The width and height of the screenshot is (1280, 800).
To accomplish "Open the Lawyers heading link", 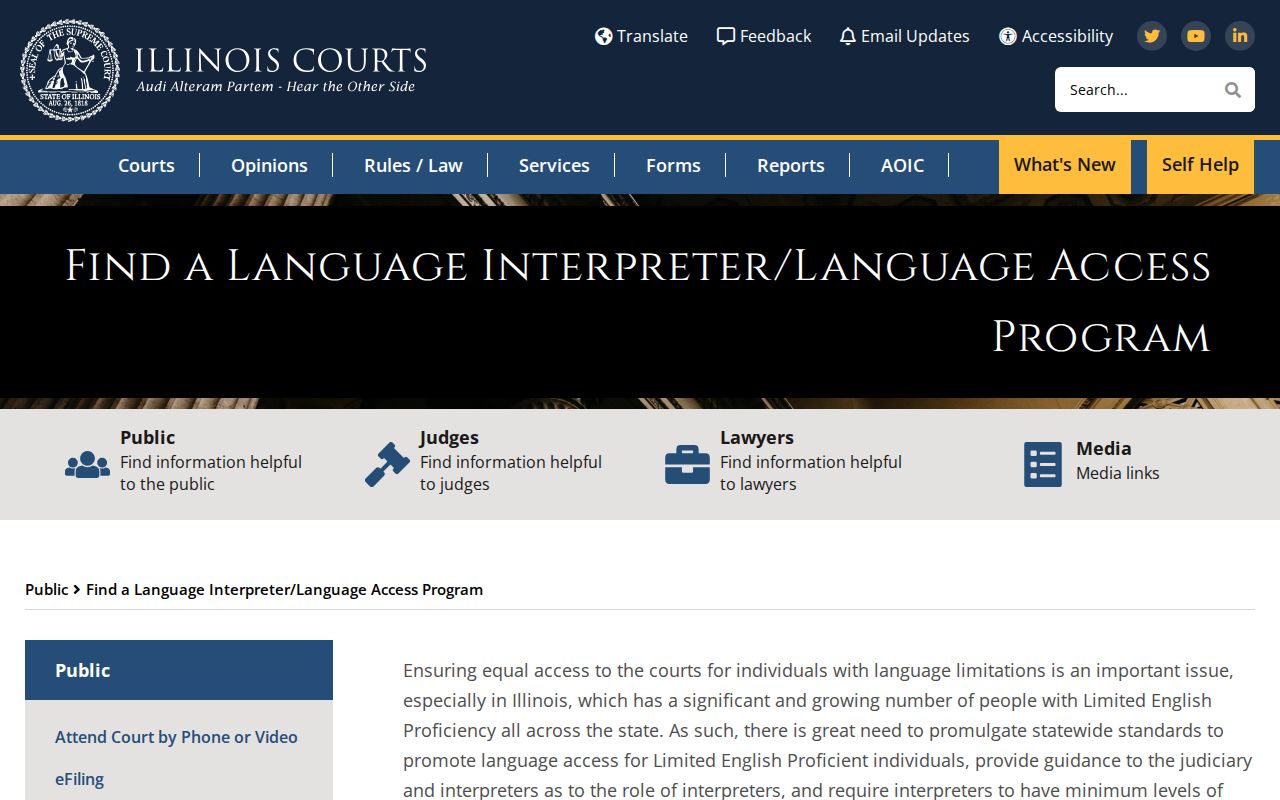I will [757, 437].
